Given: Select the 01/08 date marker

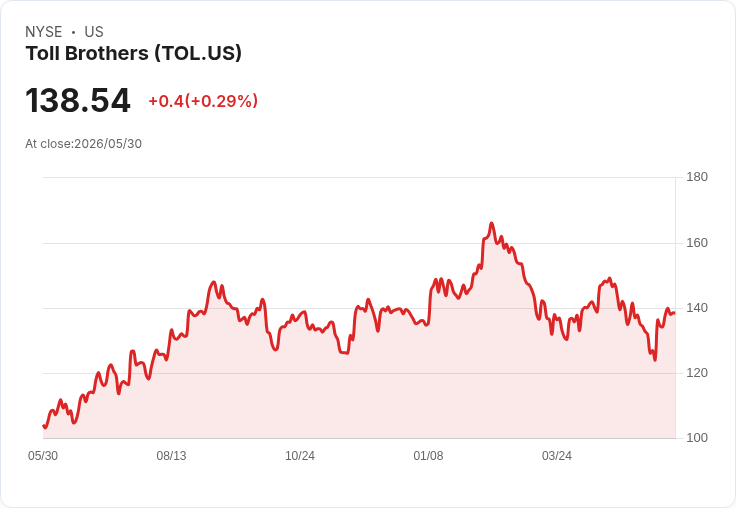Looking at the screenshot, I should point(428,456).
